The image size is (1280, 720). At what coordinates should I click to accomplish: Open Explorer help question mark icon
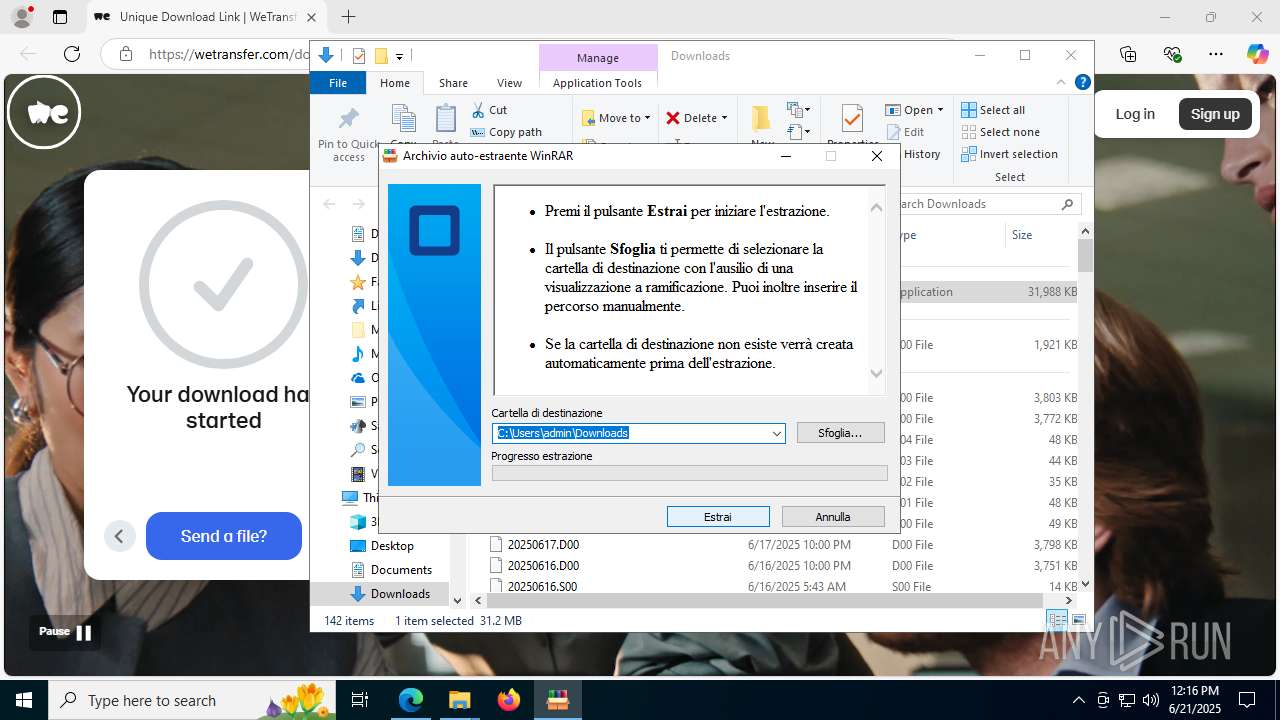(x=1082, y=82)
